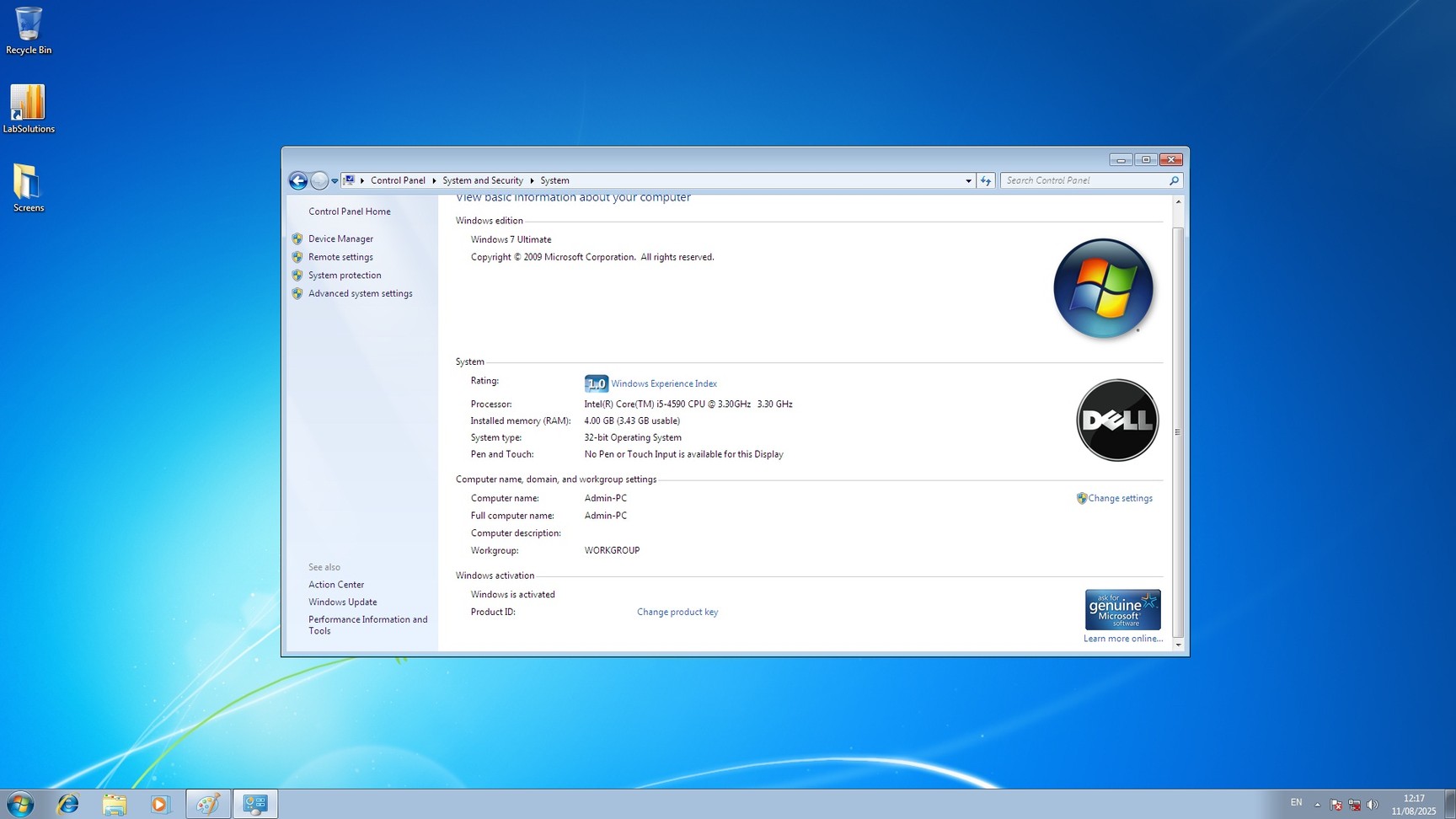The image size is (1456, 819).
Task: Go to System and Security breadcrumb
Action: pyautogui.click(x=483, y=180)
